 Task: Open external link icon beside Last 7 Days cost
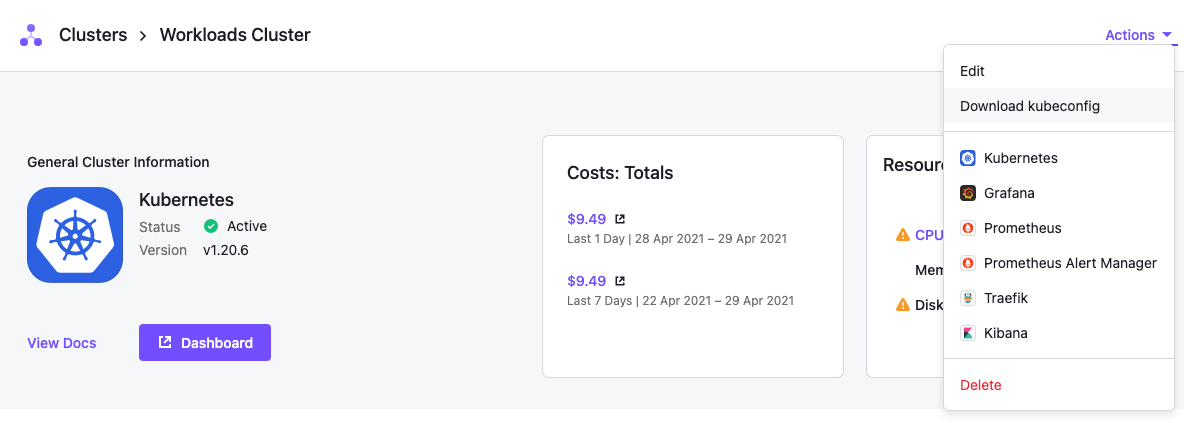click(620, 281)
